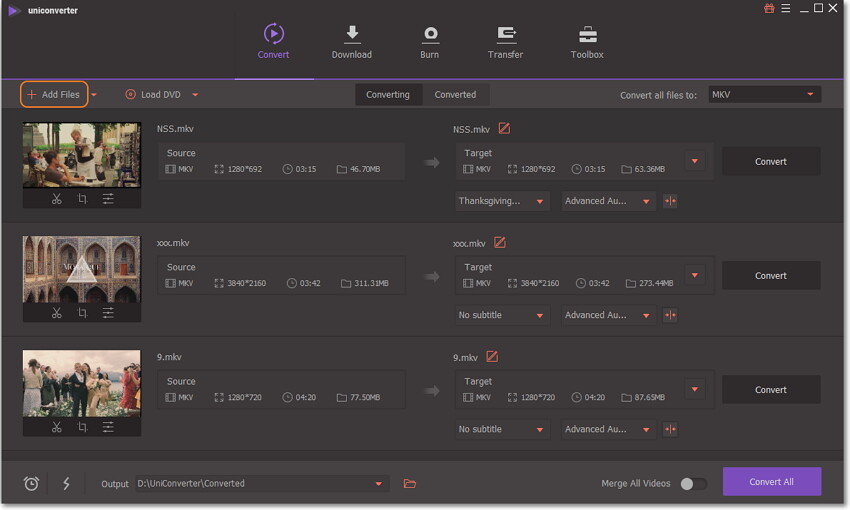Expand the Add Files dropdown arrow

click(x=94, y=95)
